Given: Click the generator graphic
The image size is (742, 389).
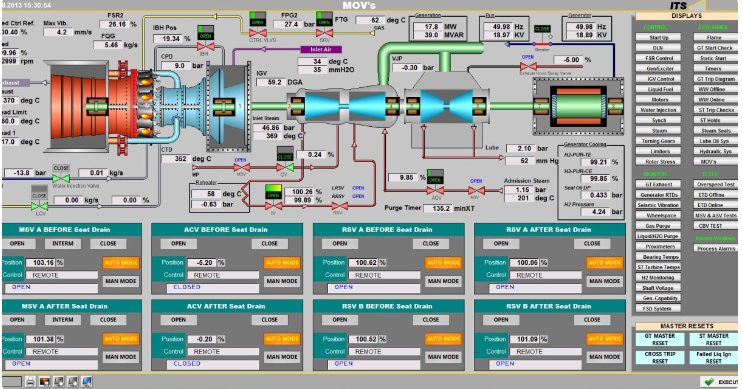Looking at the screenshot, I should (x=577, y=106).
